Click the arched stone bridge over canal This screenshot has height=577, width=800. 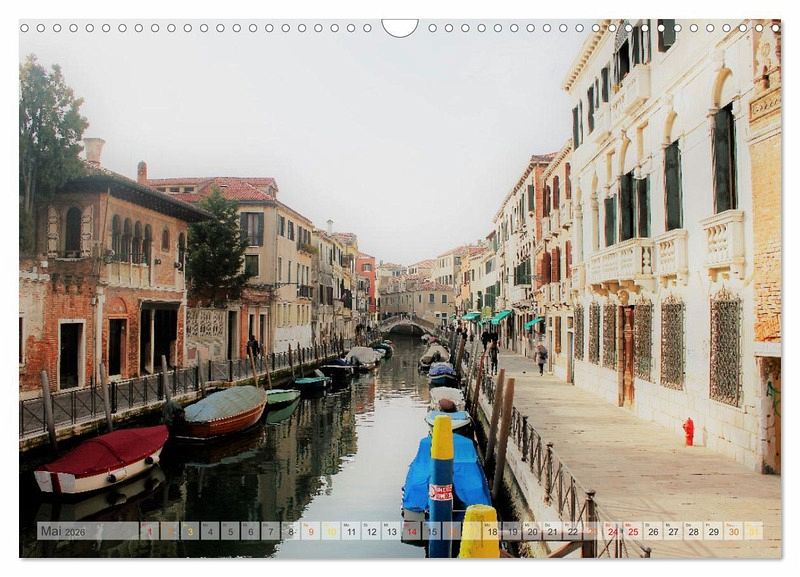coord(406,325)
